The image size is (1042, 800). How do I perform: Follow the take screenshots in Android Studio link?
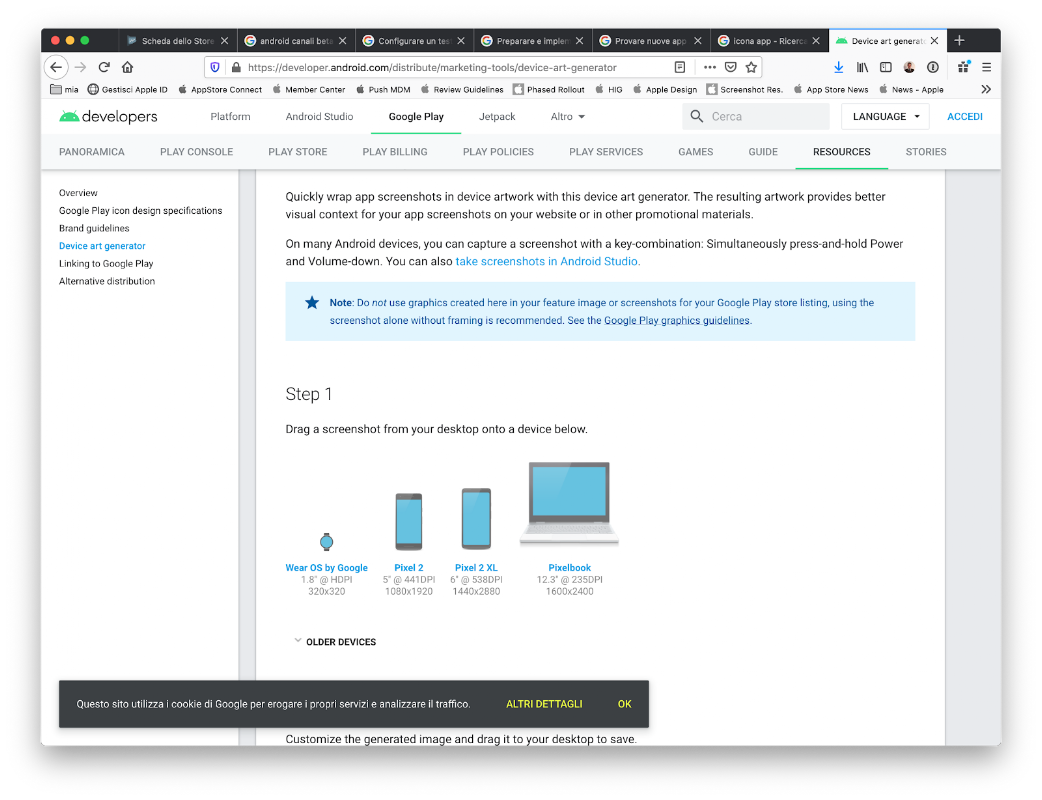pyautogui.click(x=548, y=261)
